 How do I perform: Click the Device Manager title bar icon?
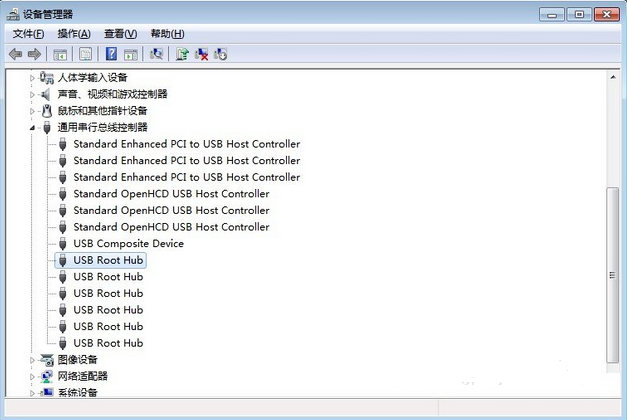pos(13,14)
